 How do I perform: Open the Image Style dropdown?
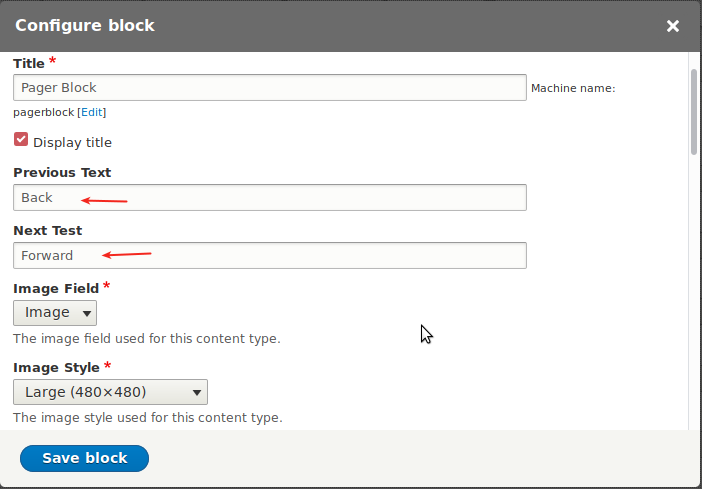tap(111, 392)
